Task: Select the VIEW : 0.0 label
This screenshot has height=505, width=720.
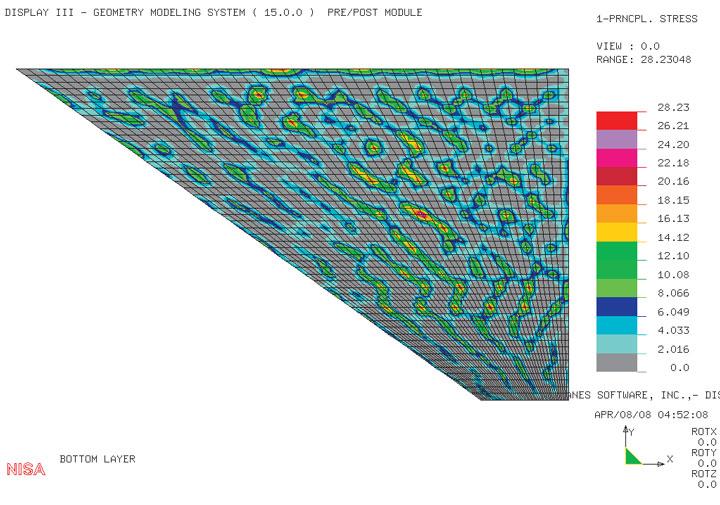Action: point(628,46)
